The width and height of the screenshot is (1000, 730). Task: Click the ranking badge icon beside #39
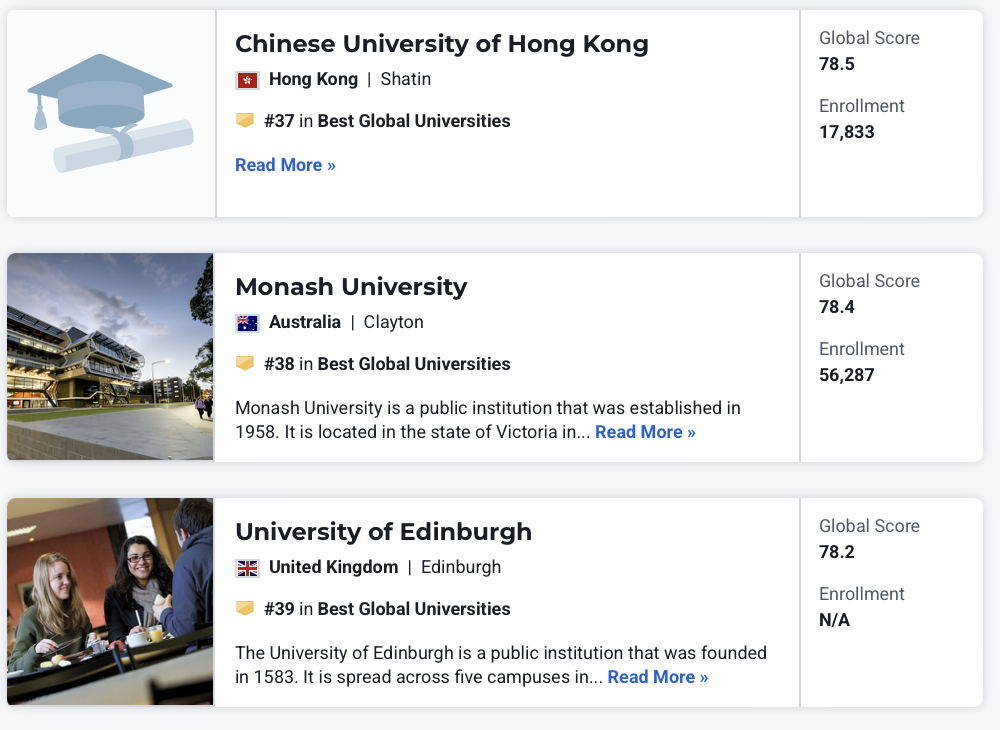tap(245, 608)
